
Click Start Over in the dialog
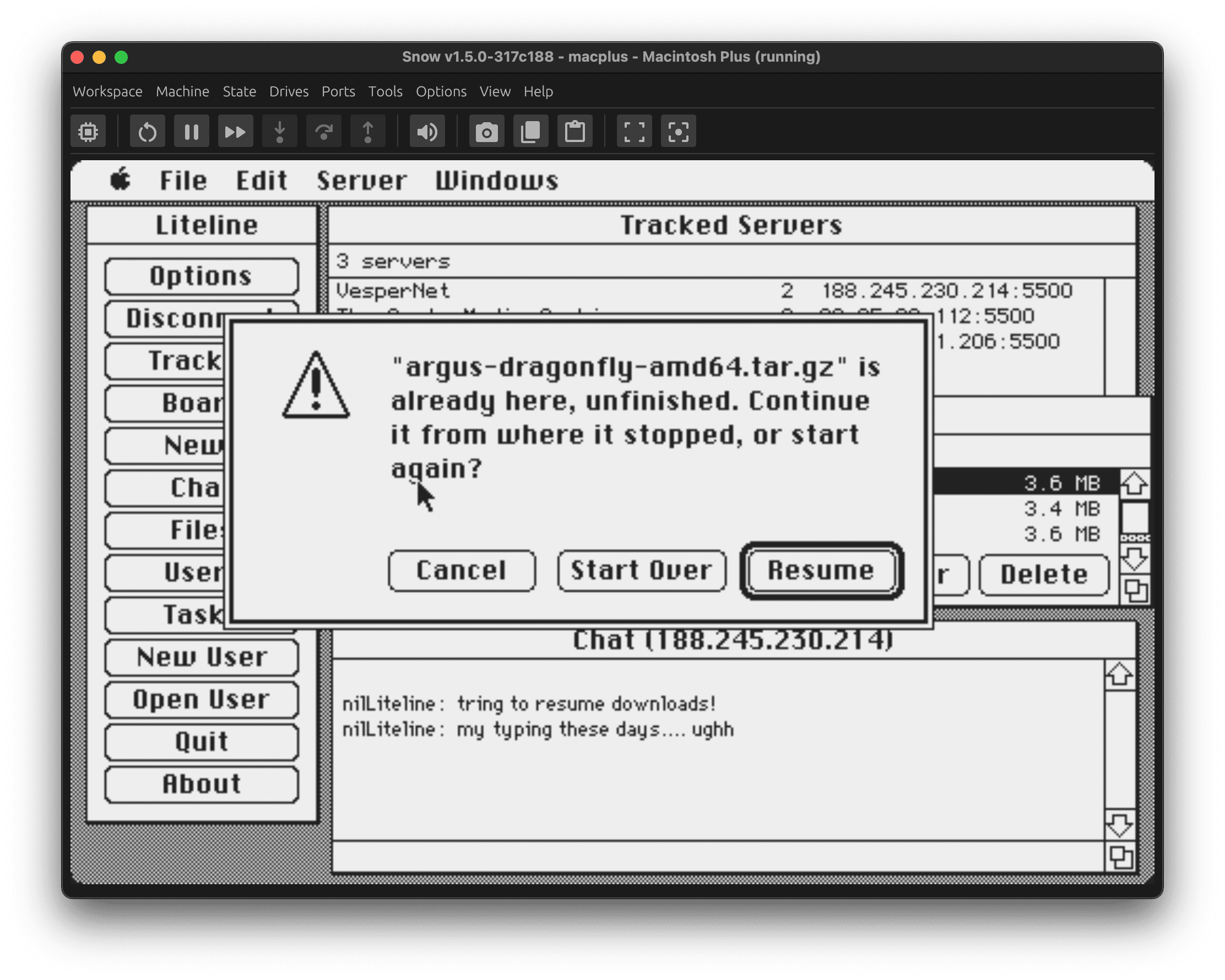coord(642,570)
